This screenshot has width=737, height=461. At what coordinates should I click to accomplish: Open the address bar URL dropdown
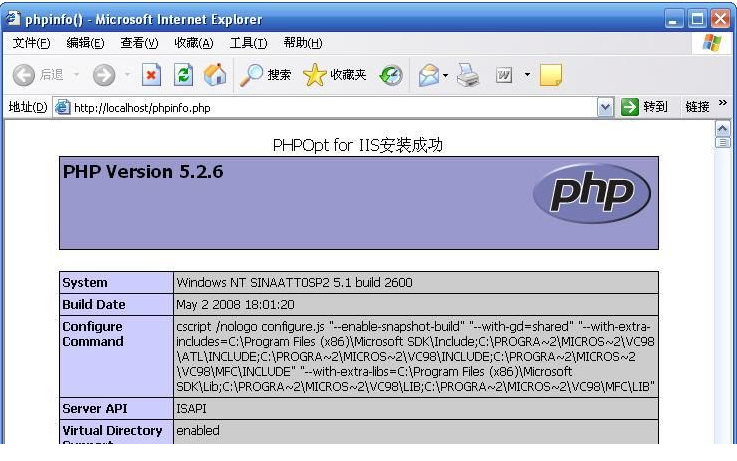coord(605,108)
